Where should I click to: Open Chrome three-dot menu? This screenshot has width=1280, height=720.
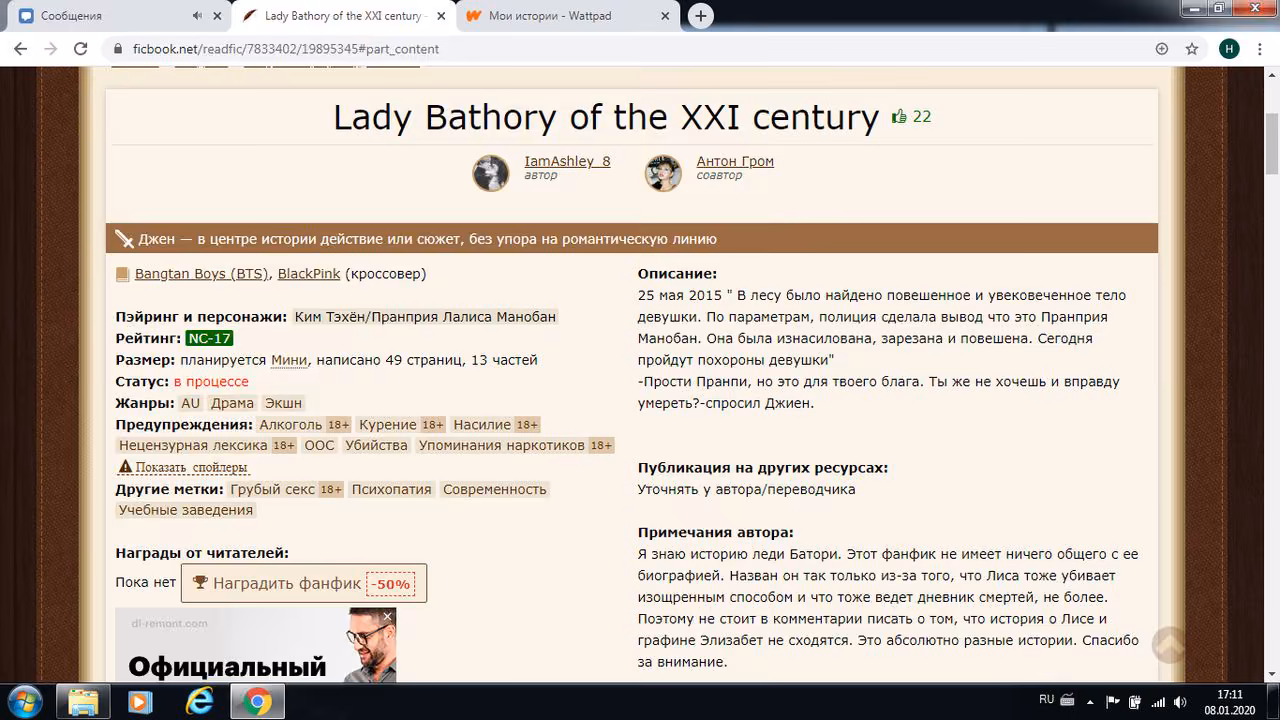(x=1260, y=49)
